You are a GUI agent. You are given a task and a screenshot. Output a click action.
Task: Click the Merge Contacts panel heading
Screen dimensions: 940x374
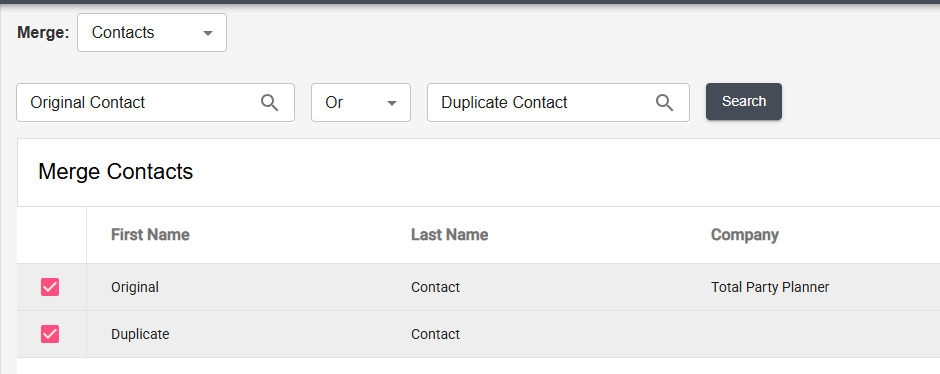pos(115,172)
